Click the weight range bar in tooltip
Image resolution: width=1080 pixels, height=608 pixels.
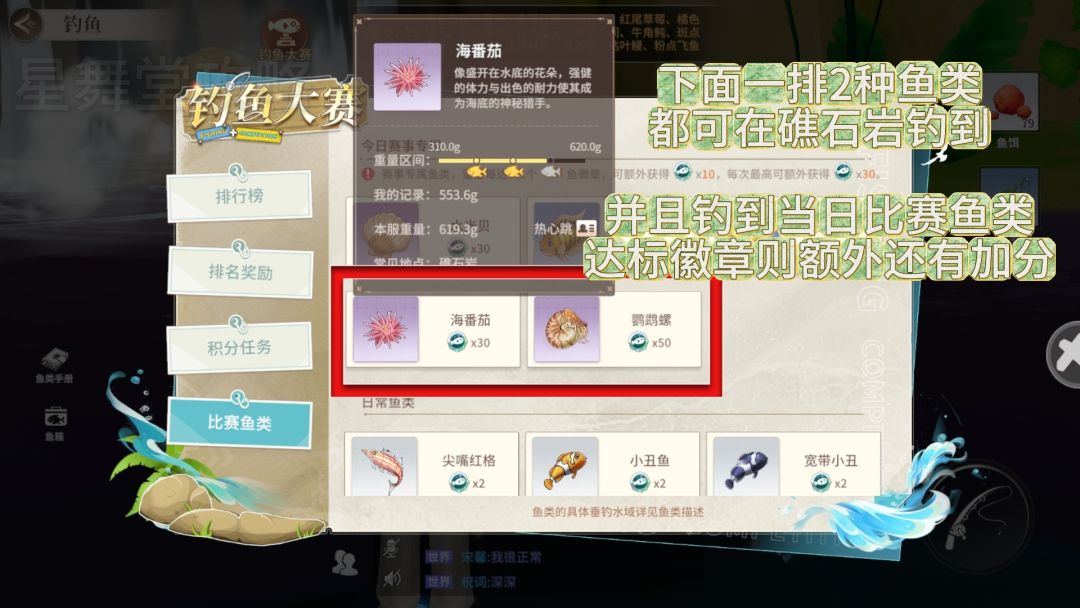pos(512,160)
